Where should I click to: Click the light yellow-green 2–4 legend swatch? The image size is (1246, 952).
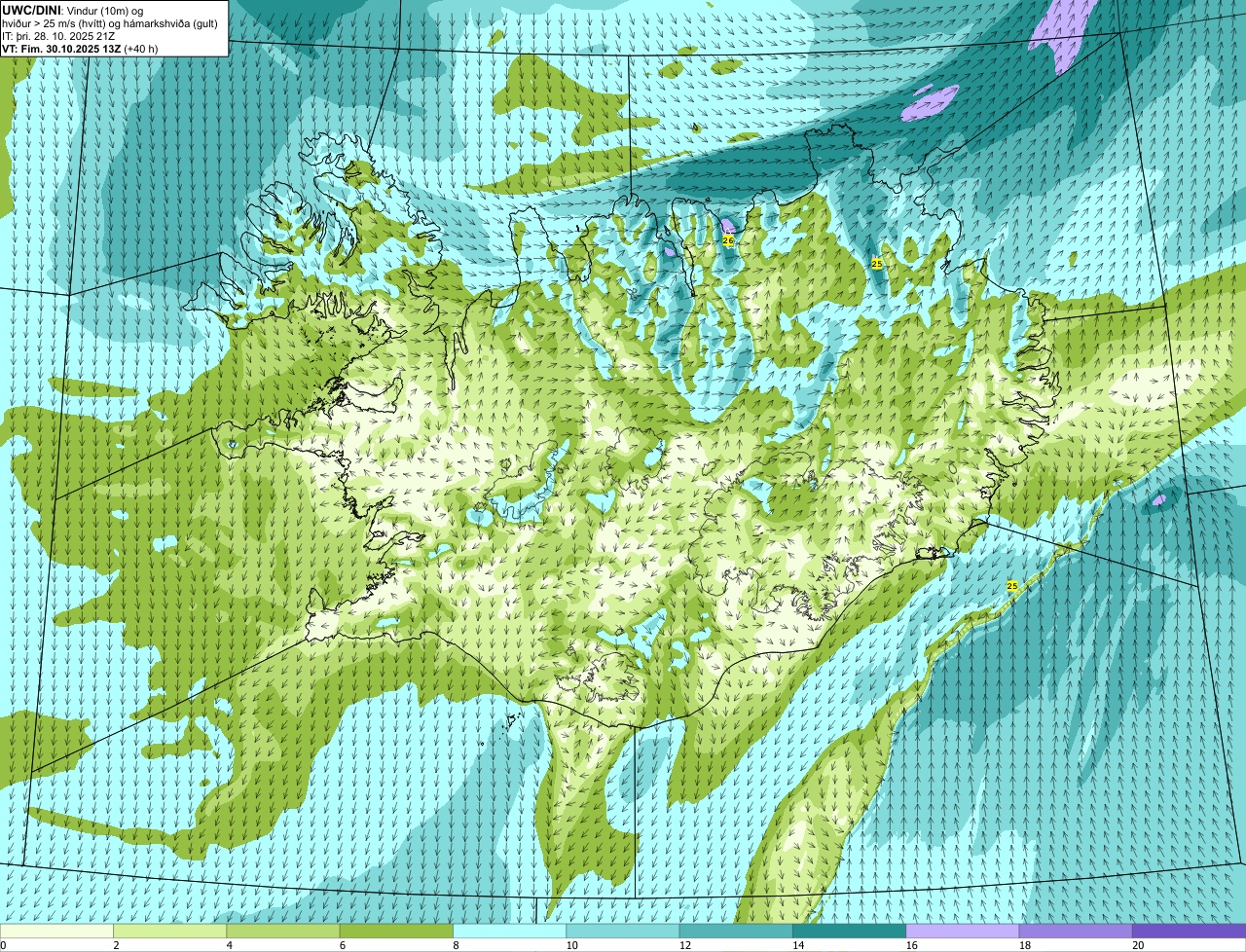click(x=169, y=931)
